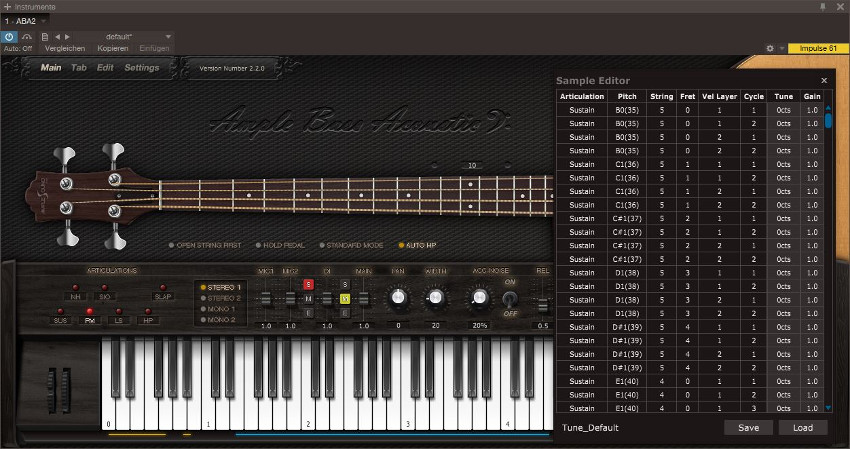
Task: Click the red S solo button
Action: click(x=308, y=285)
